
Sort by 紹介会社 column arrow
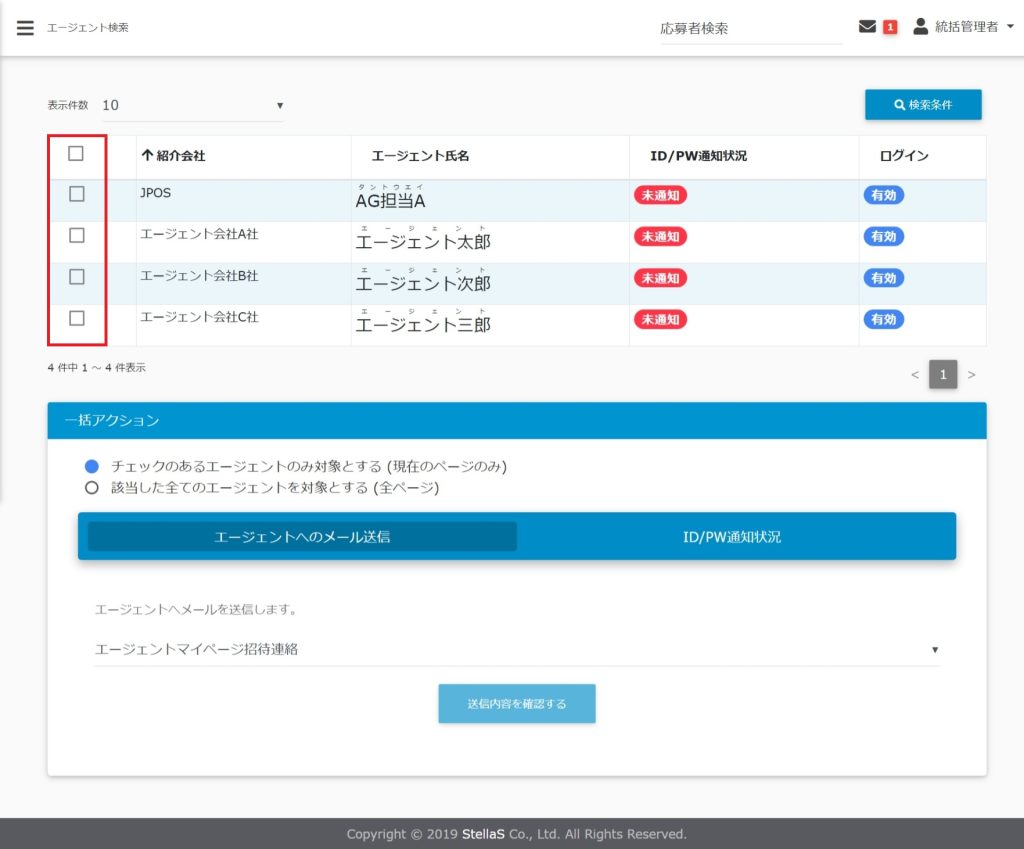click(147, 156)
